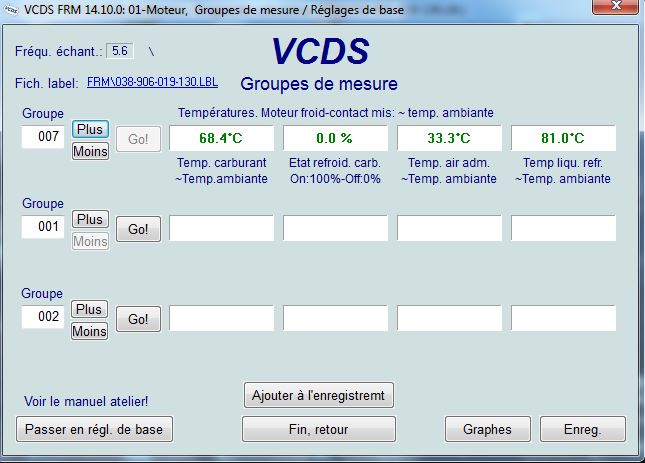Click last empty value field of group 001
The height and width of the screenshot is (463, 645).
[x=563, y=228]
